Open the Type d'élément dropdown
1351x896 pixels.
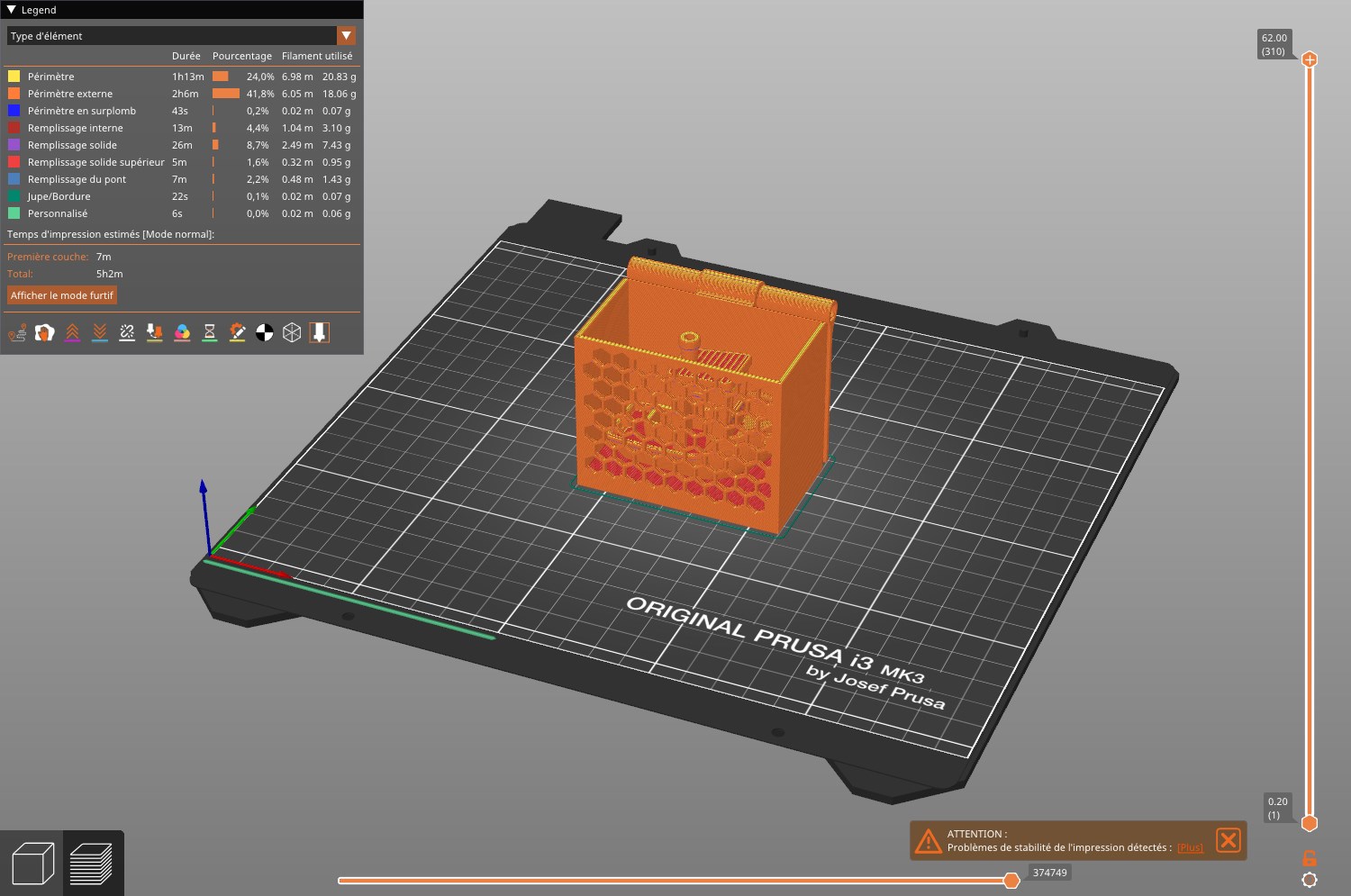click(x=182, y=36)
